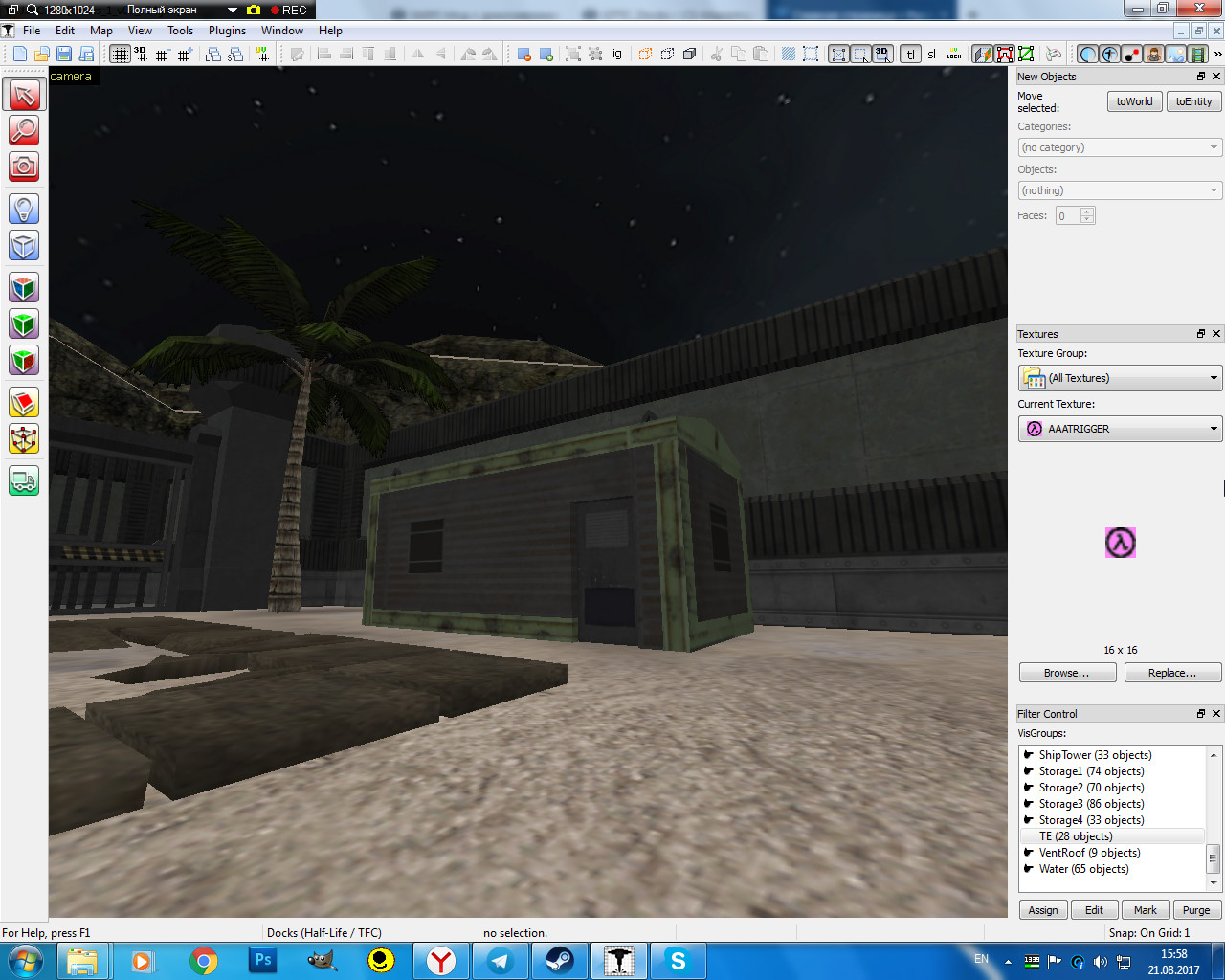Click the character face toolbar icon

point(1154,54)
